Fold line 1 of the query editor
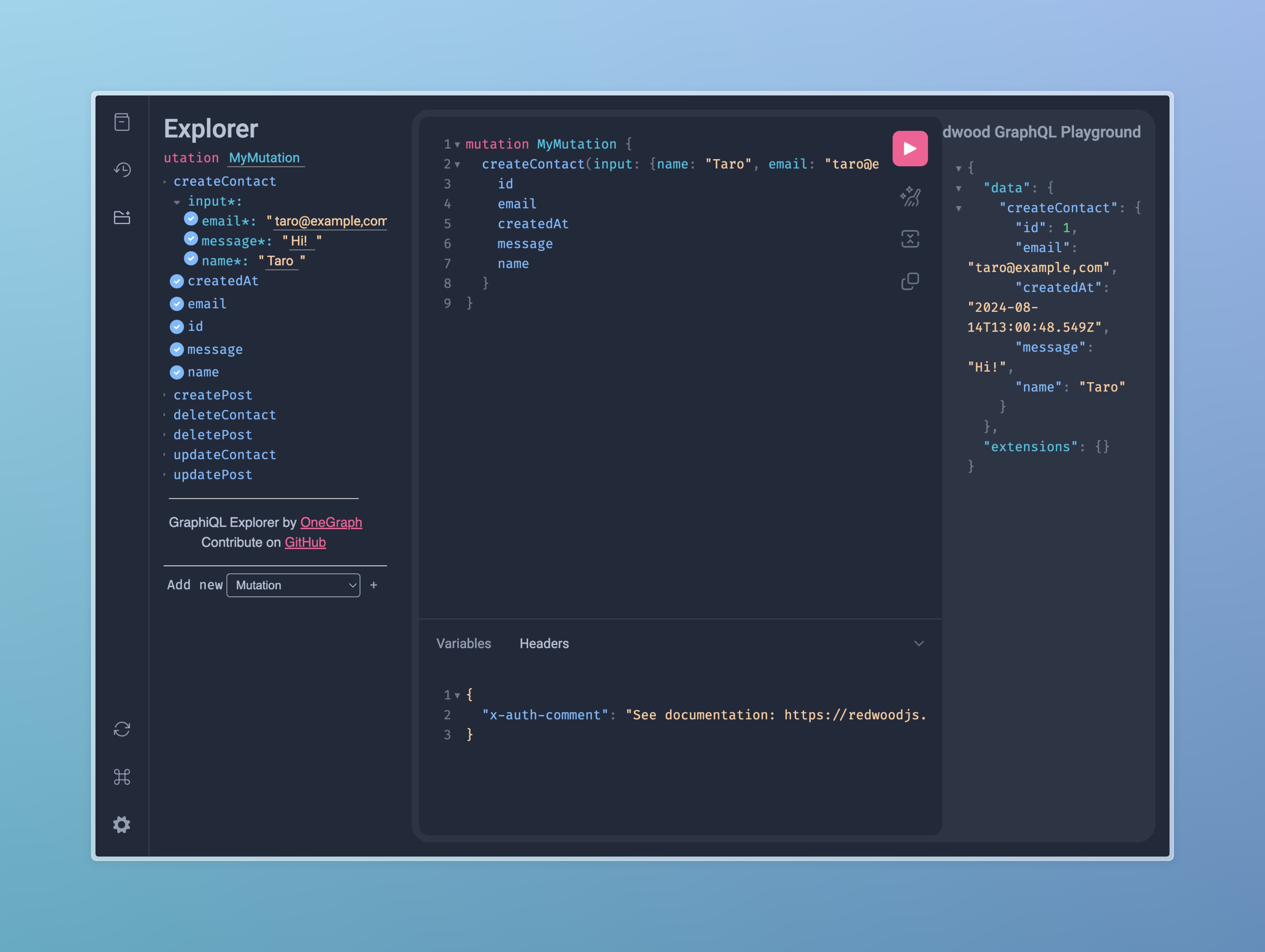 pos(457,145)
